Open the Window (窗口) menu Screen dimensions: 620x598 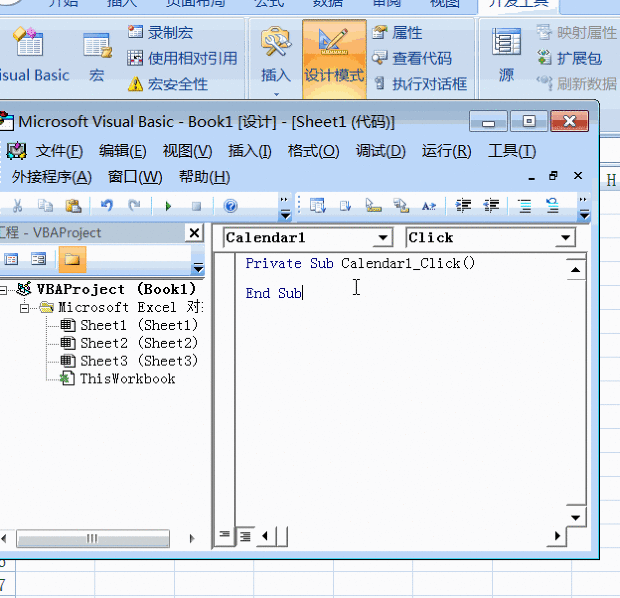[x=135, y=177]
